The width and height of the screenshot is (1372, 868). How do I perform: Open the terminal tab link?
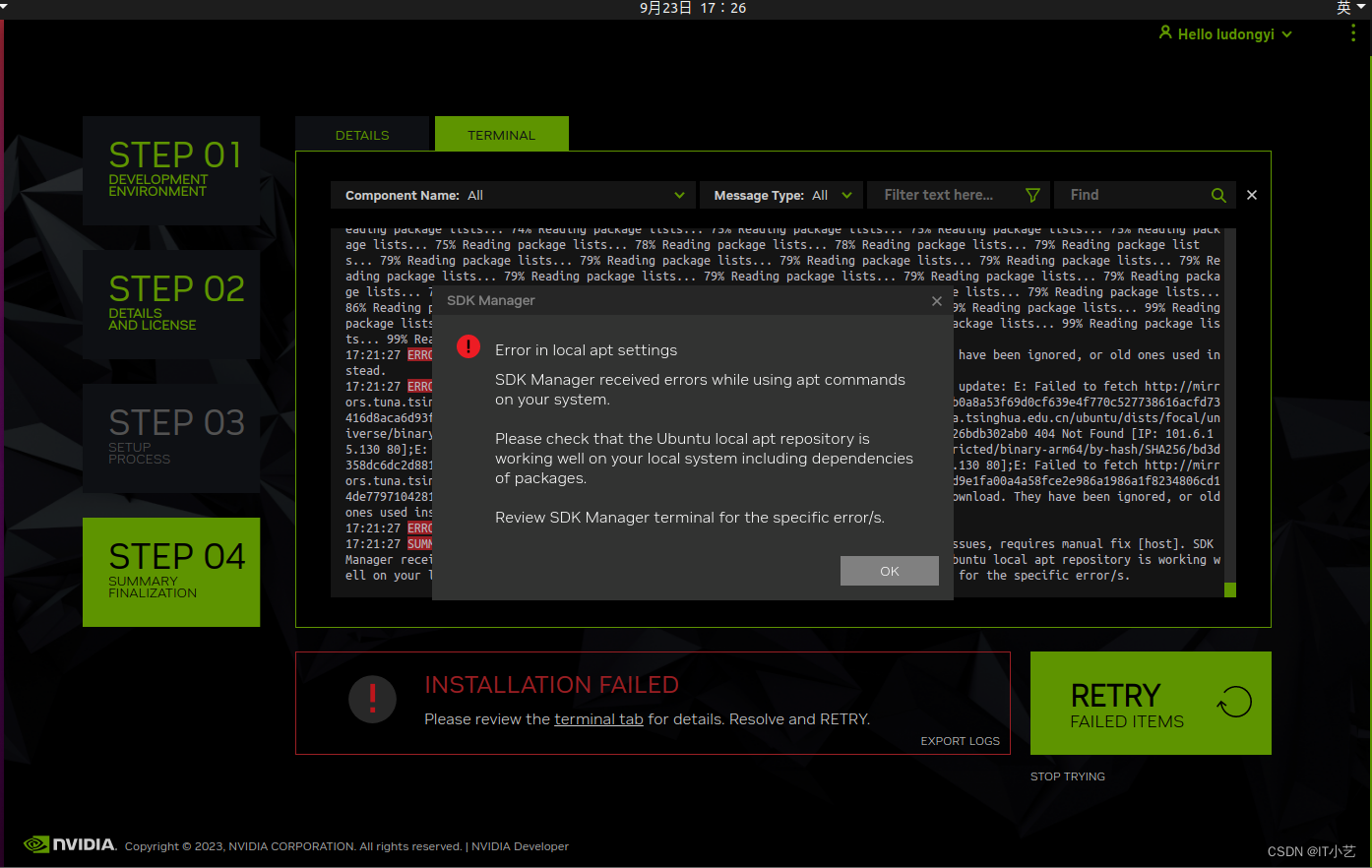598,719
